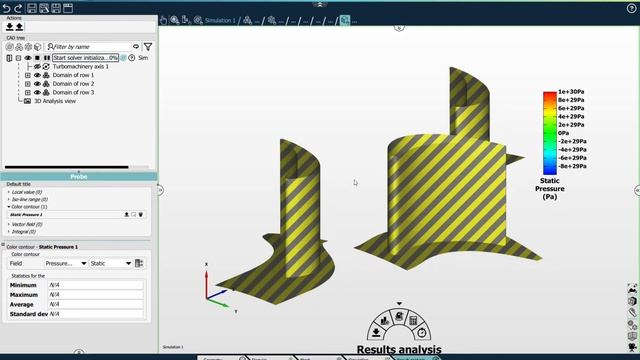
Task: Expand the right panel with side arrow handle
Action: click(x=637, y=190)
